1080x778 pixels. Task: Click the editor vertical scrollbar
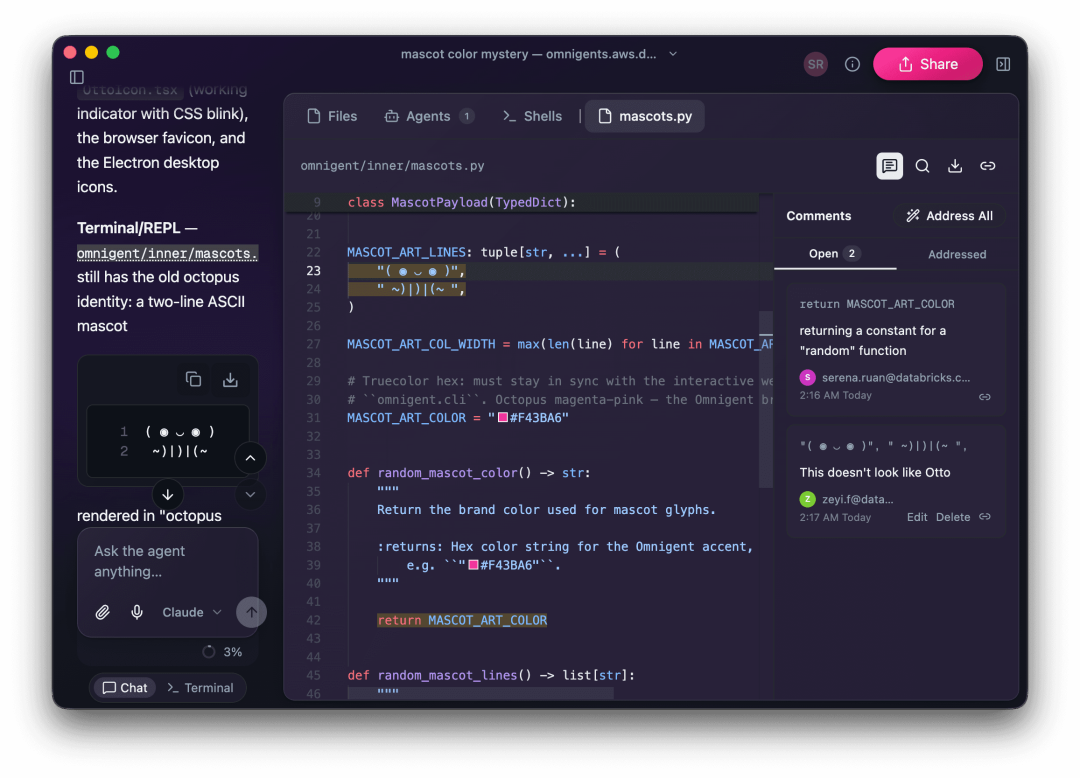765,399
